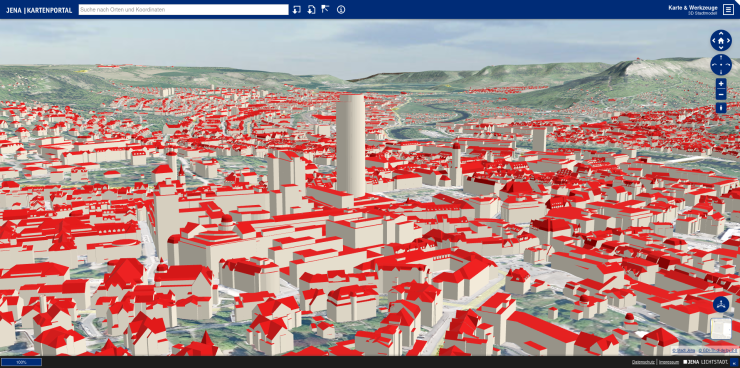Open the overview minimap thumbnail
This screenshot has height=368, width=740.
pos(721,329)
